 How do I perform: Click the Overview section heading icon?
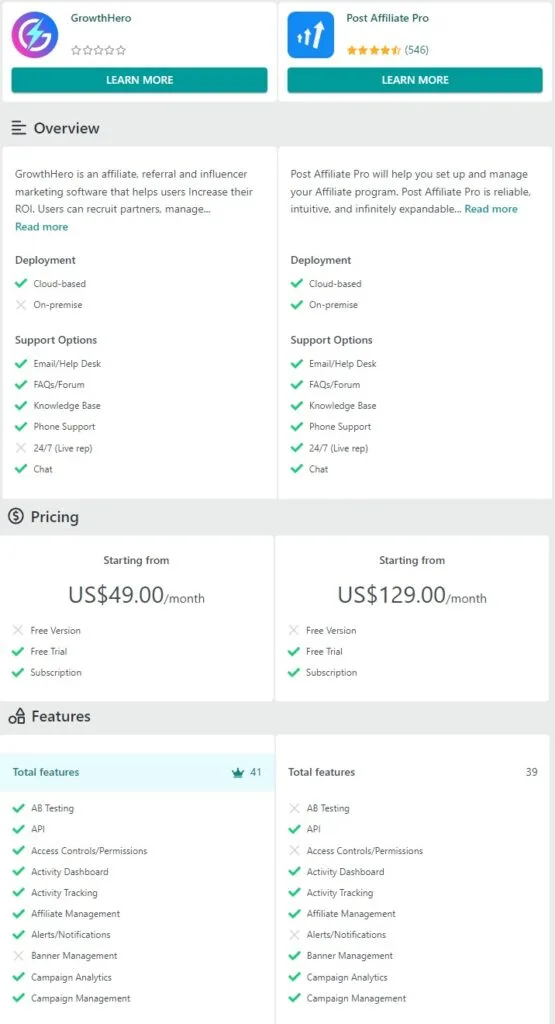[x=19, y=128]
